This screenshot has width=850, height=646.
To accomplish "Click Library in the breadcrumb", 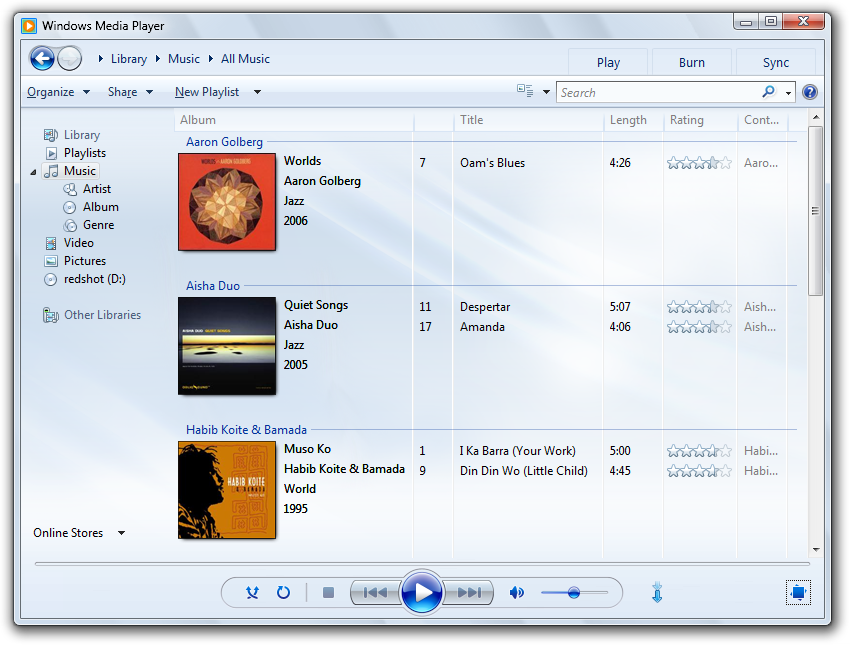I will (x=129, y=59).
